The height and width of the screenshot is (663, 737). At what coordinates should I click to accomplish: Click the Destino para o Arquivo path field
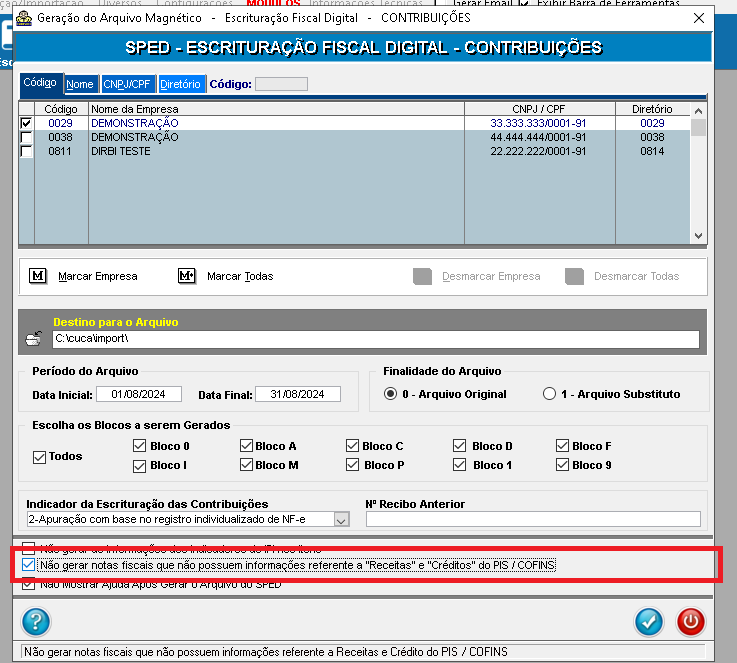376,339
